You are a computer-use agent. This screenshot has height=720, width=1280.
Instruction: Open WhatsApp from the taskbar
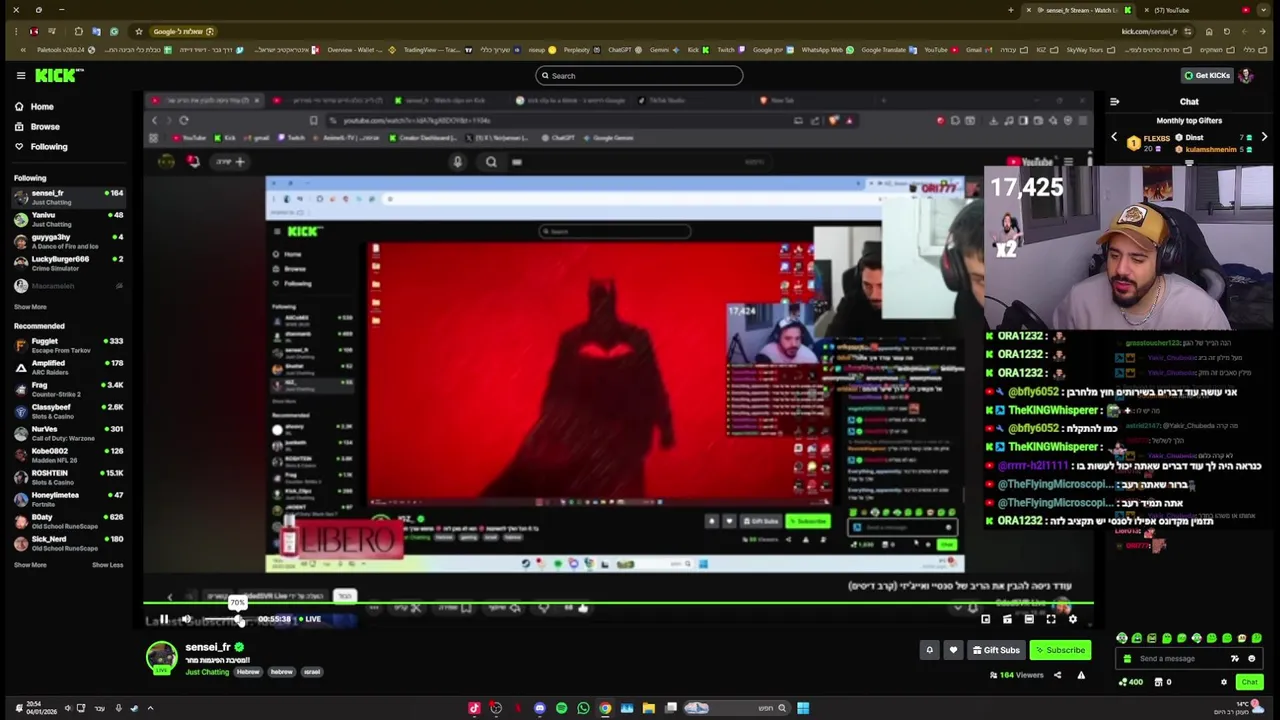click(x=583, y=708)
